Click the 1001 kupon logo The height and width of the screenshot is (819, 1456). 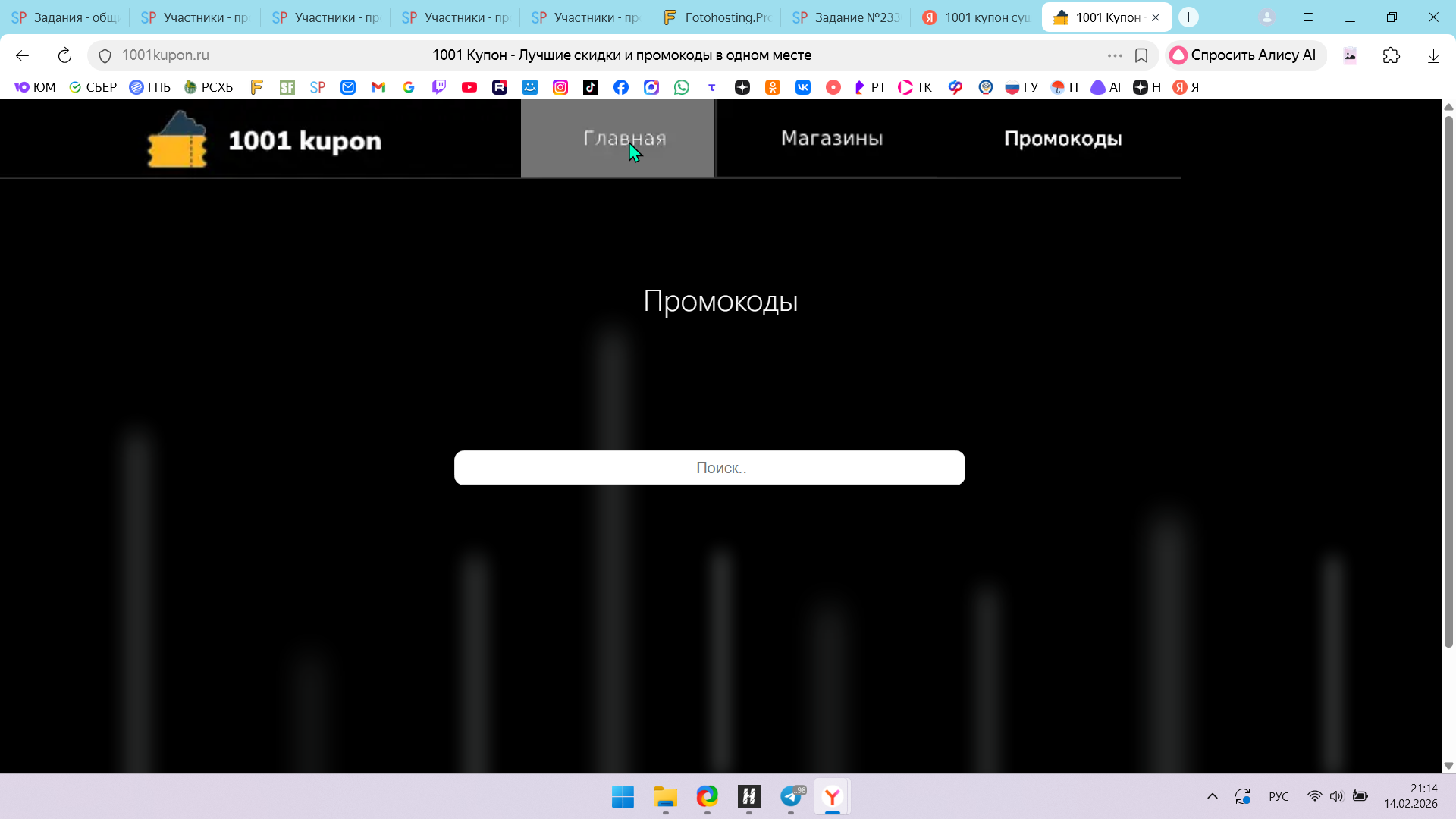point(265,140)
